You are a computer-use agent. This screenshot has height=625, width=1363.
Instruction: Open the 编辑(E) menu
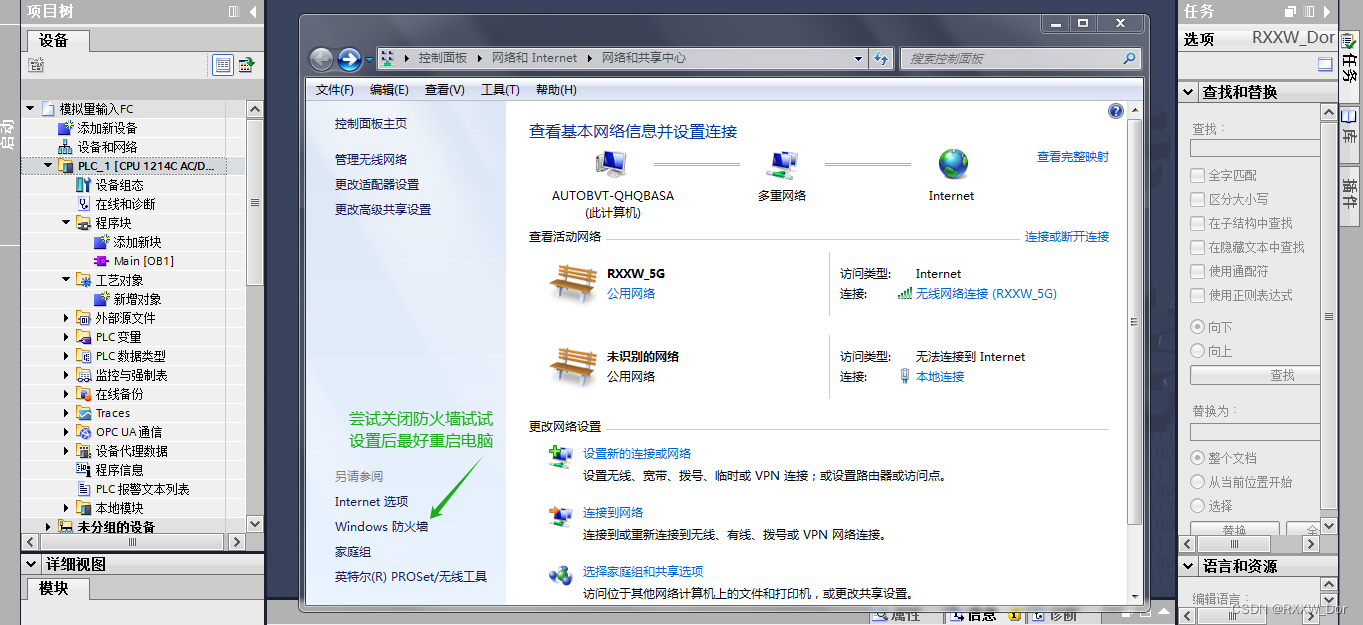pos(389,90)
